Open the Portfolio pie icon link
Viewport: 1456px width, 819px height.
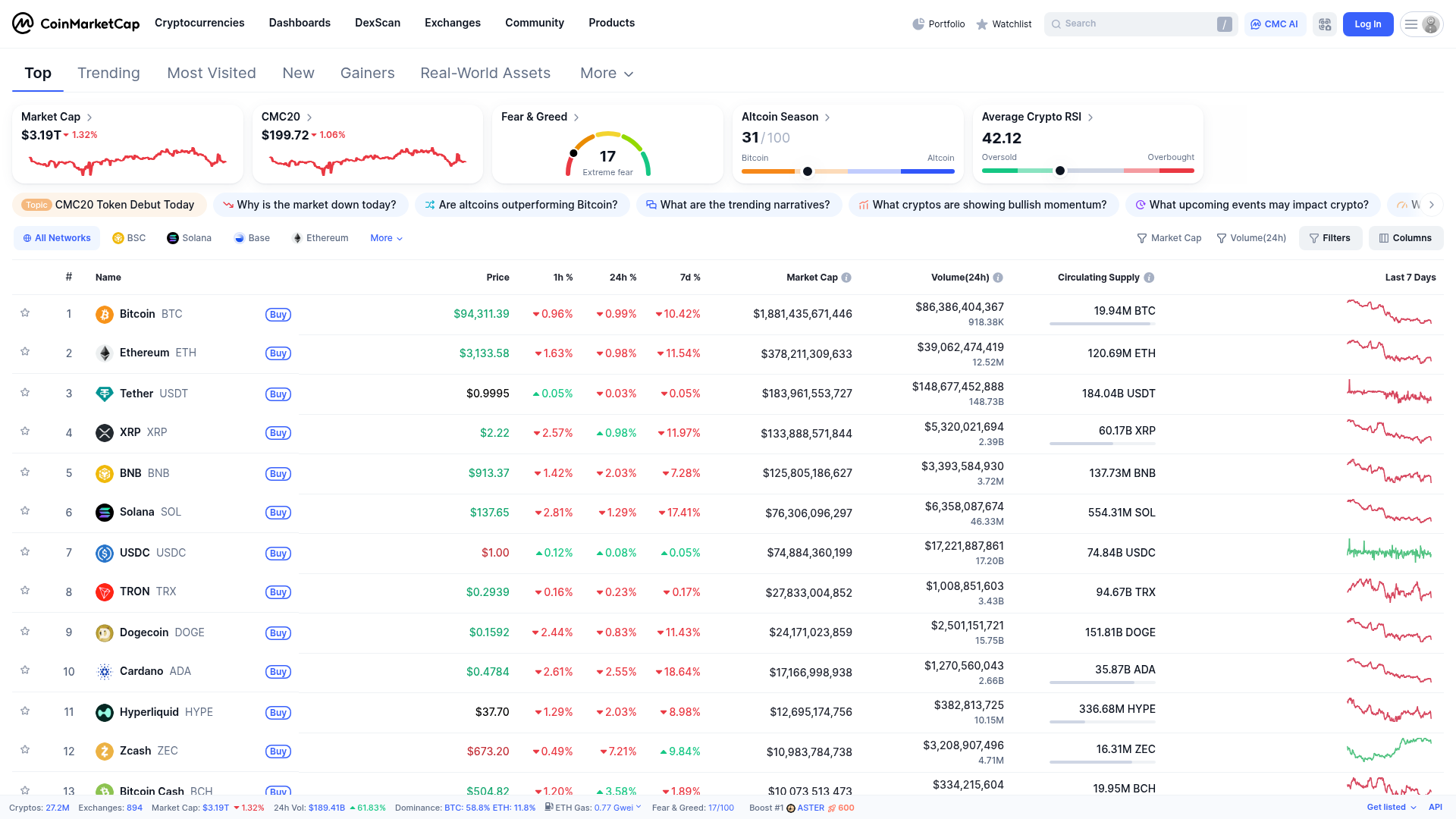click(x=938, y=24)
